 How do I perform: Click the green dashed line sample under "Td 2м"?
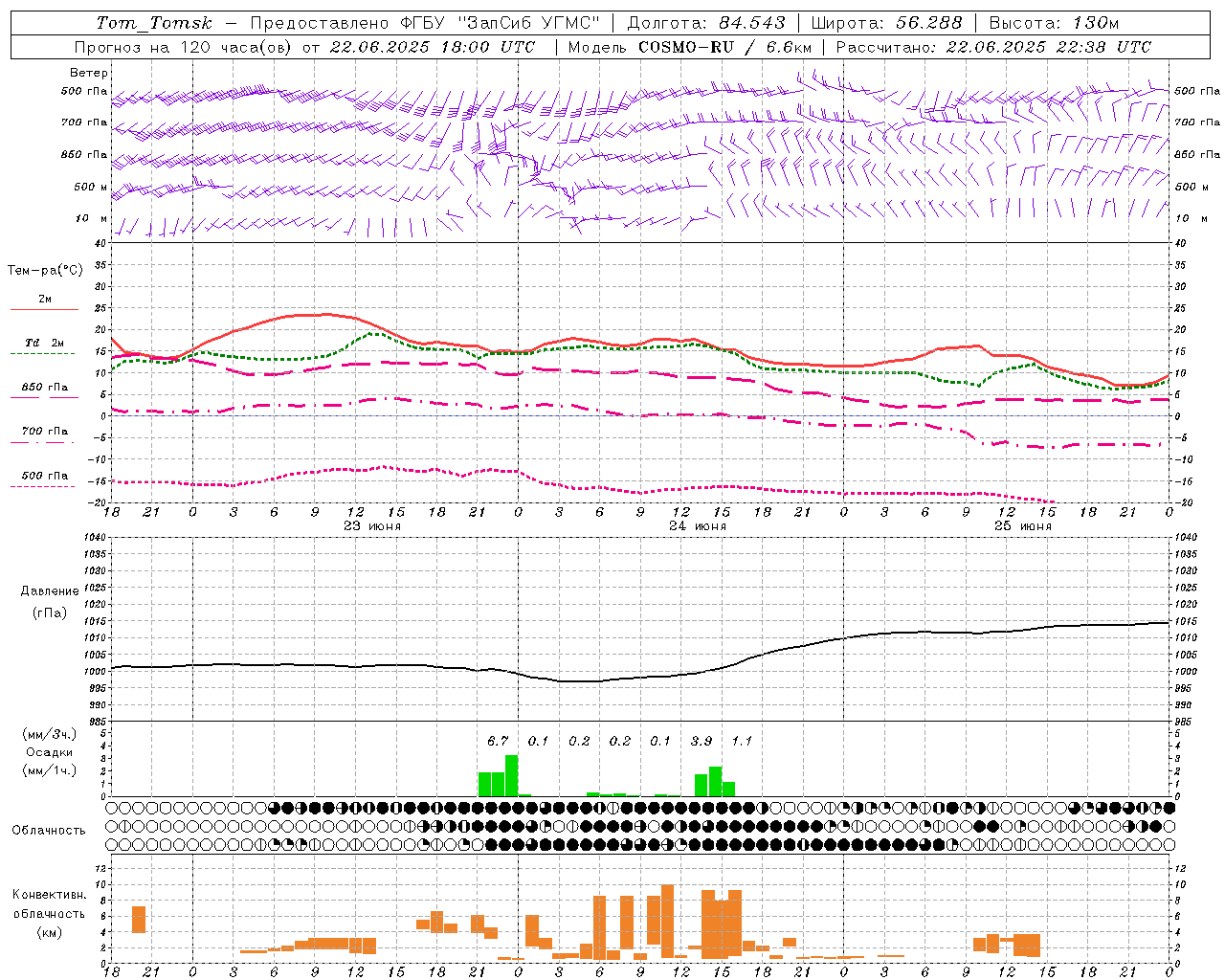click(x=44, y=354)
